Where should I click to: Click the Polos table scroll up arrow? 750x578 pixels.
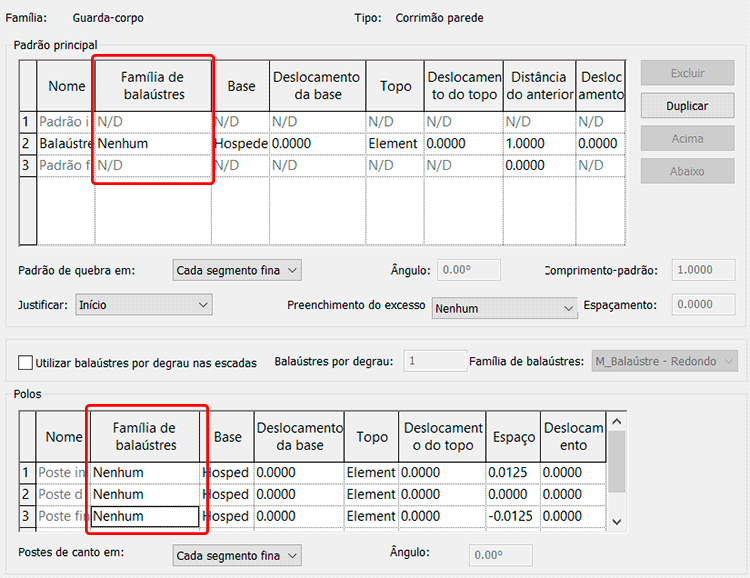617,420
